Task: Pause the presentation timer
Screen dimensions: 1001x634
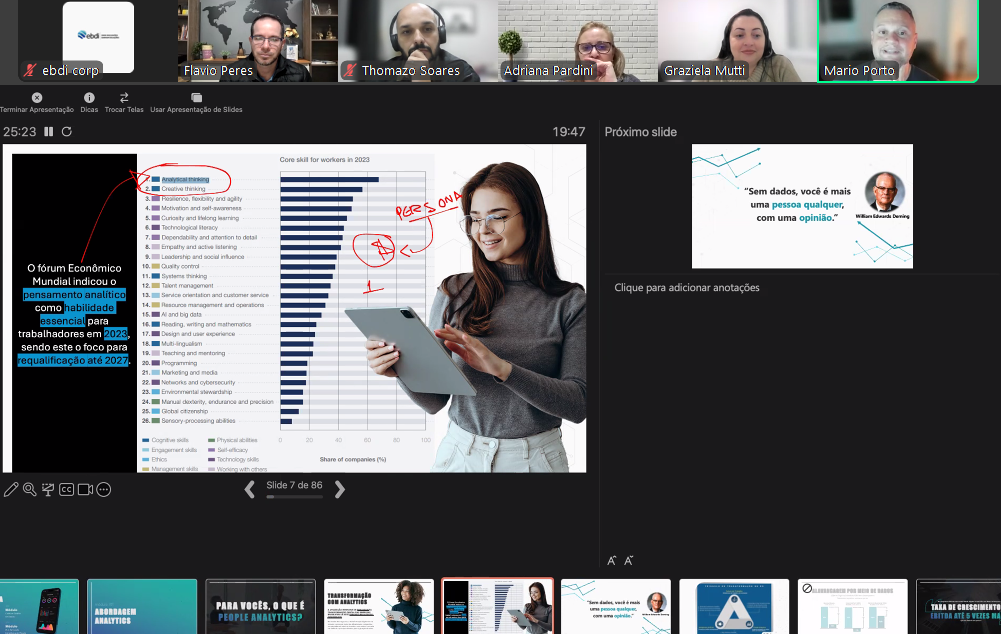Action: click(49, 131)
